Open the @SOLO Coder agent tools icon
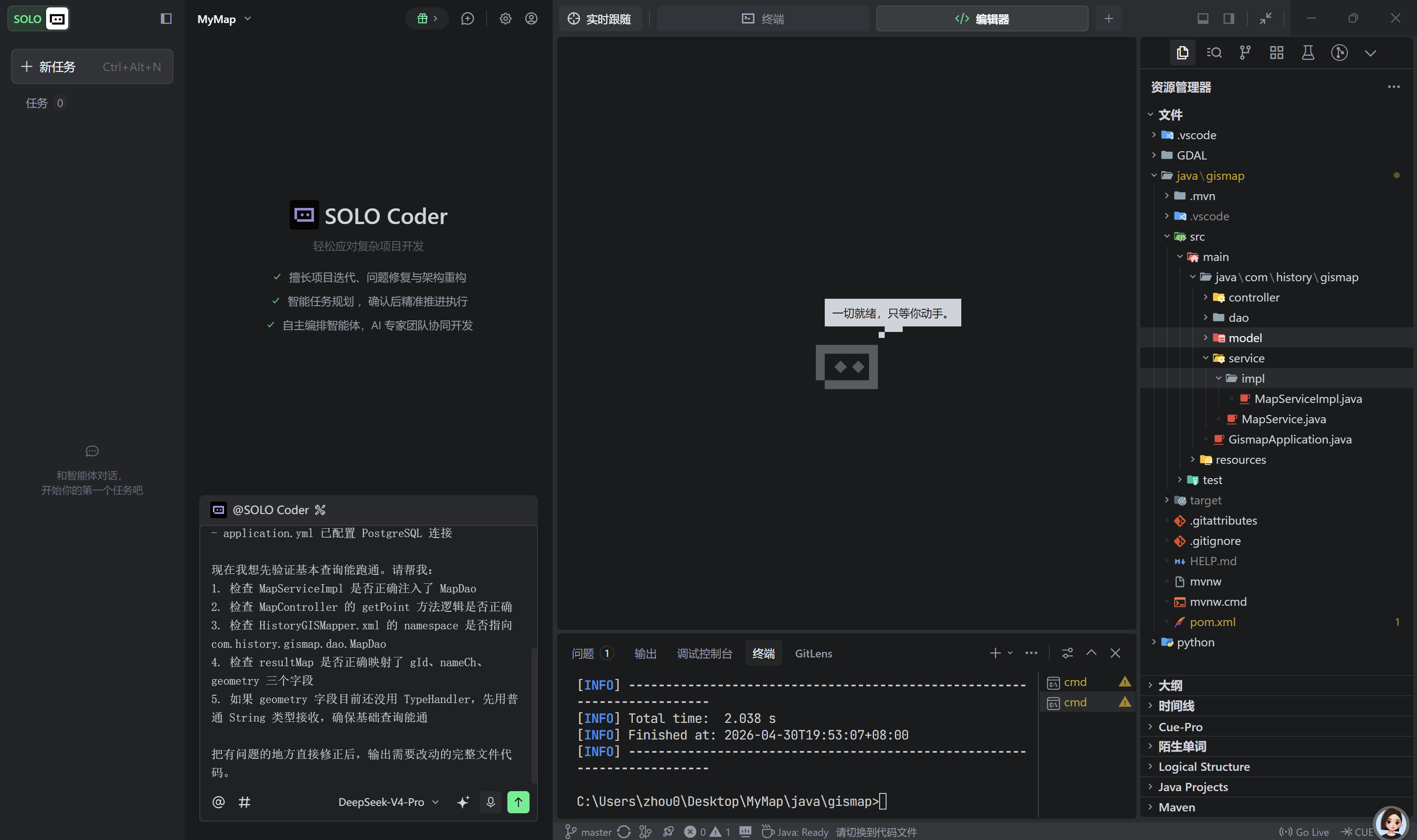This screenshot has width=1417, height=840. coord(320,510)
